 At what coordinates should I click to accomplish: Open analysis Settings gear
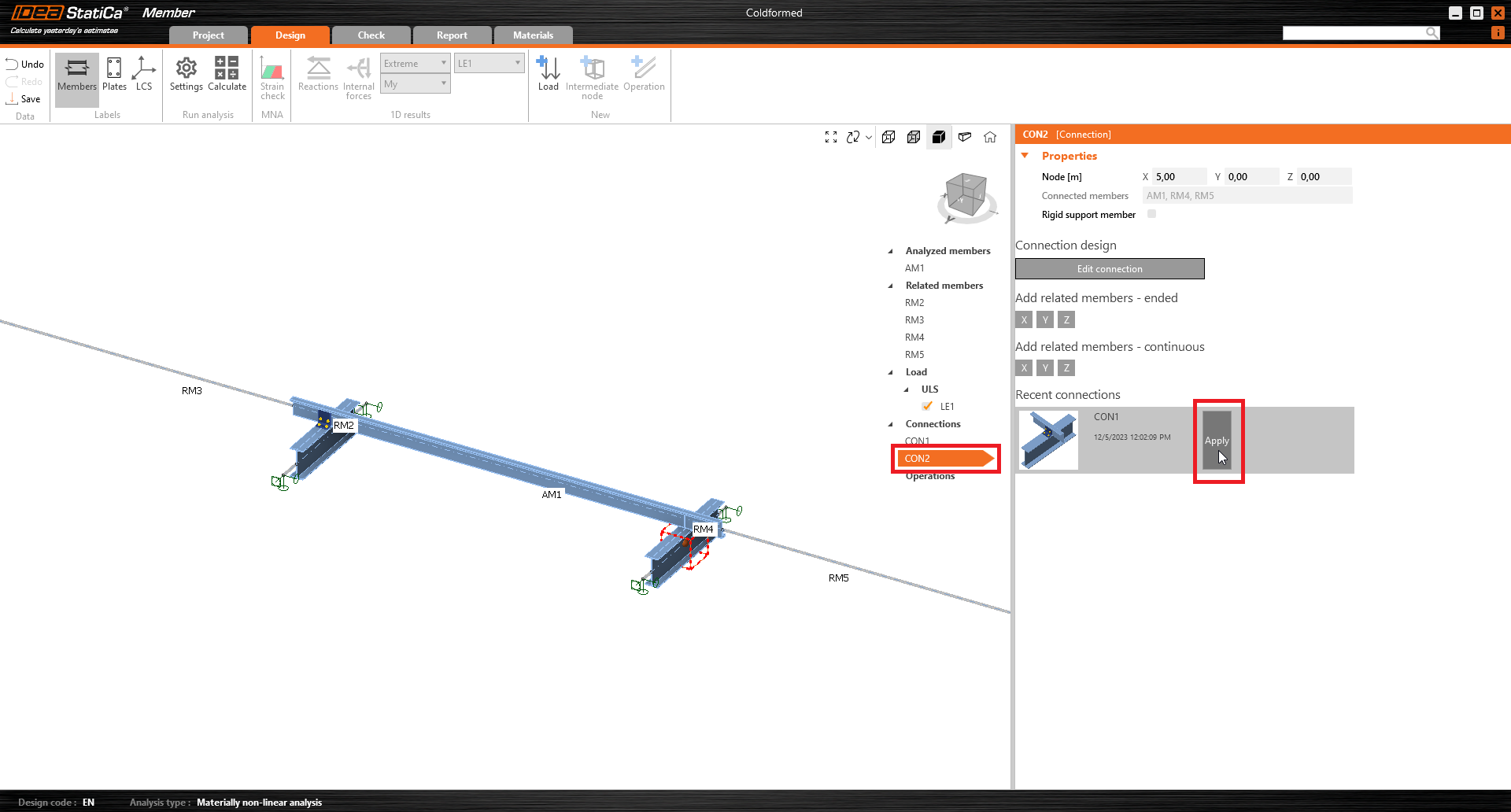[x=187, y=76]
